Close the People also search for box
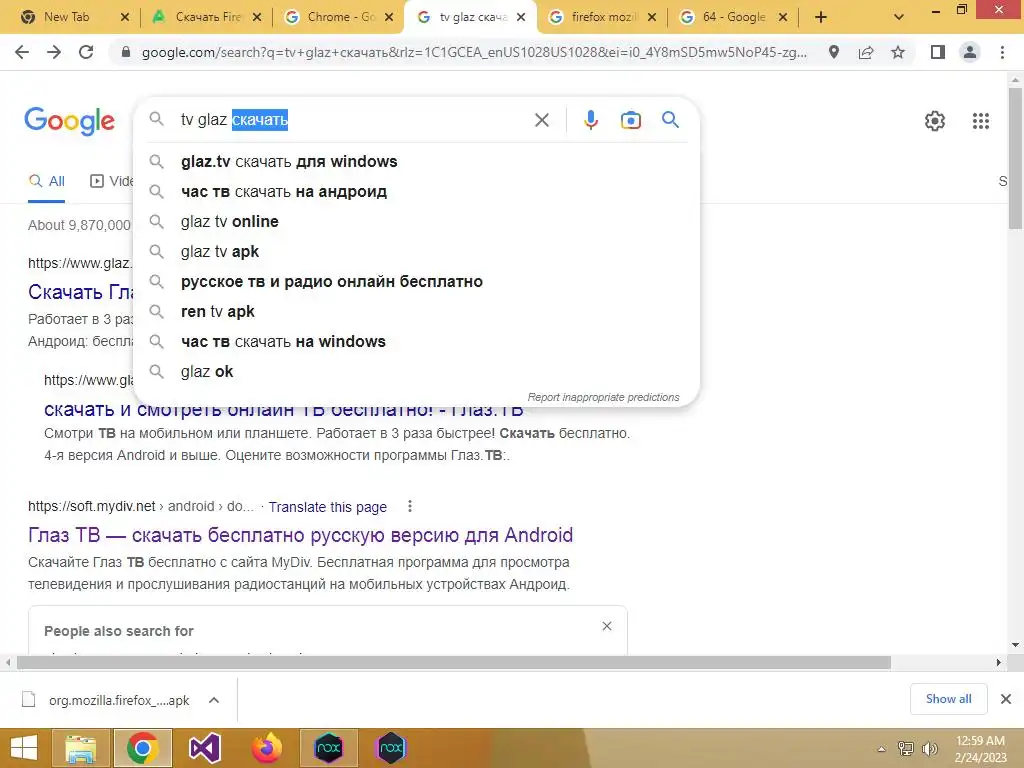Viewport: 1024px width, 768px height. coord(607,626)
